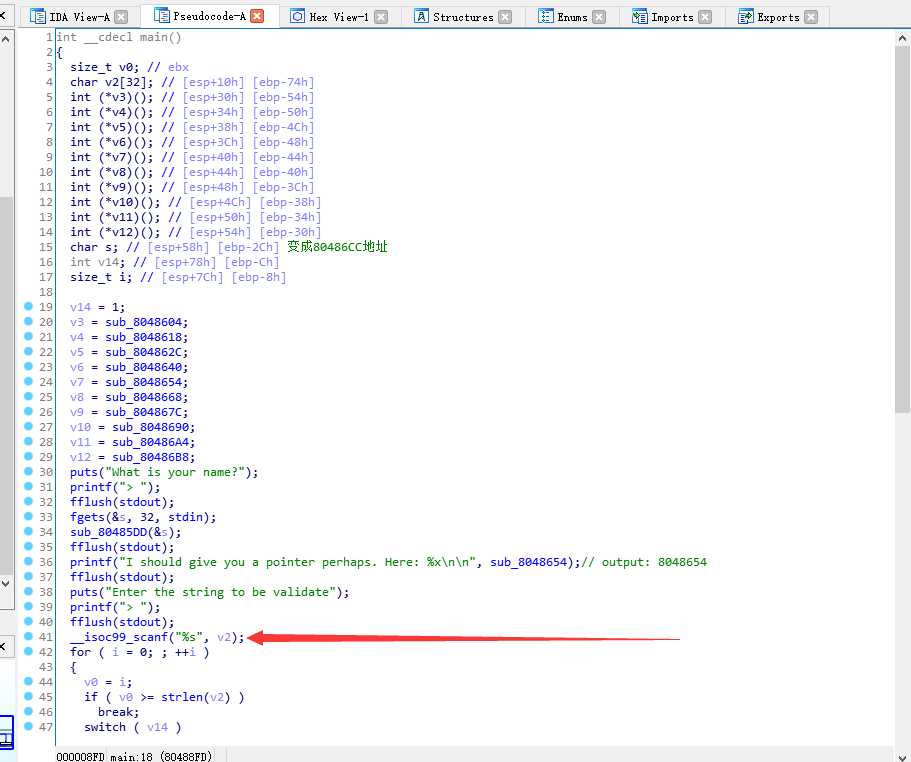Click "switch ( v14 )" statement

(x=132, y=727)
